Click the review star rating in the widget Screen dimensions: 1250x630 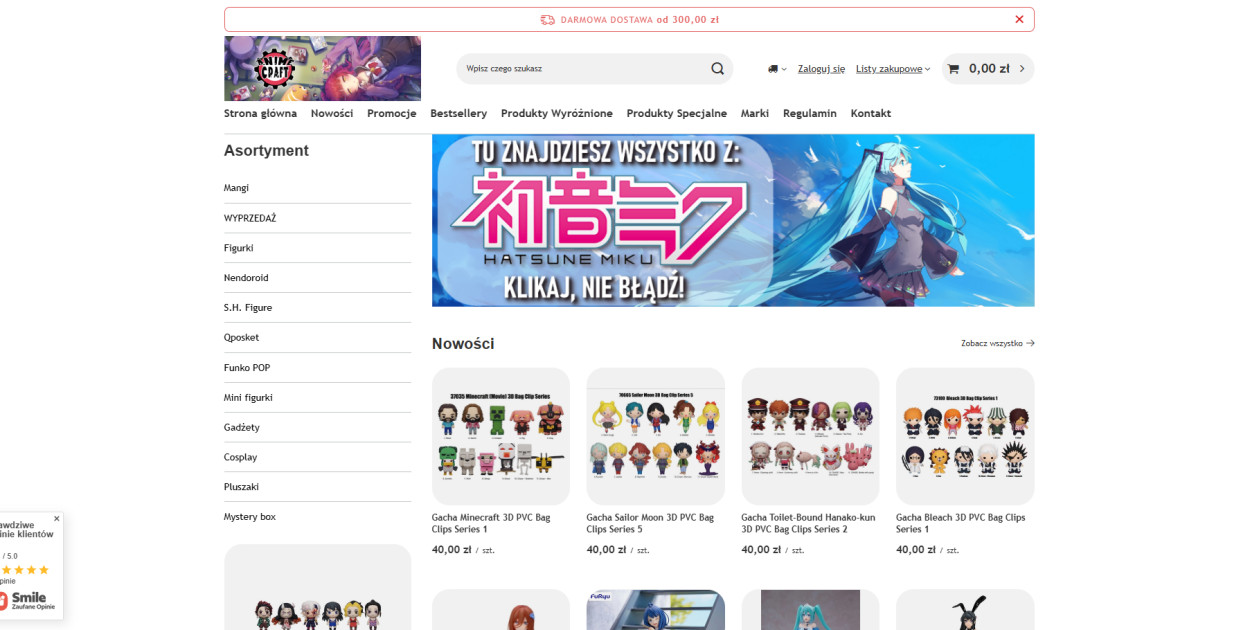(x=25, y=570)
